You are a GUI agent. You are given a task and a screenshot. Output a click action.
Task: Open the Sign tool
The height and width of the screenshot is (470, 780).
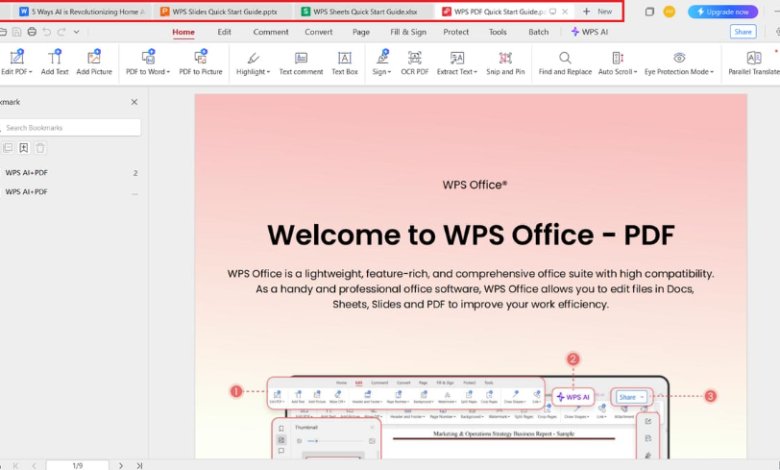click(382, 62)
